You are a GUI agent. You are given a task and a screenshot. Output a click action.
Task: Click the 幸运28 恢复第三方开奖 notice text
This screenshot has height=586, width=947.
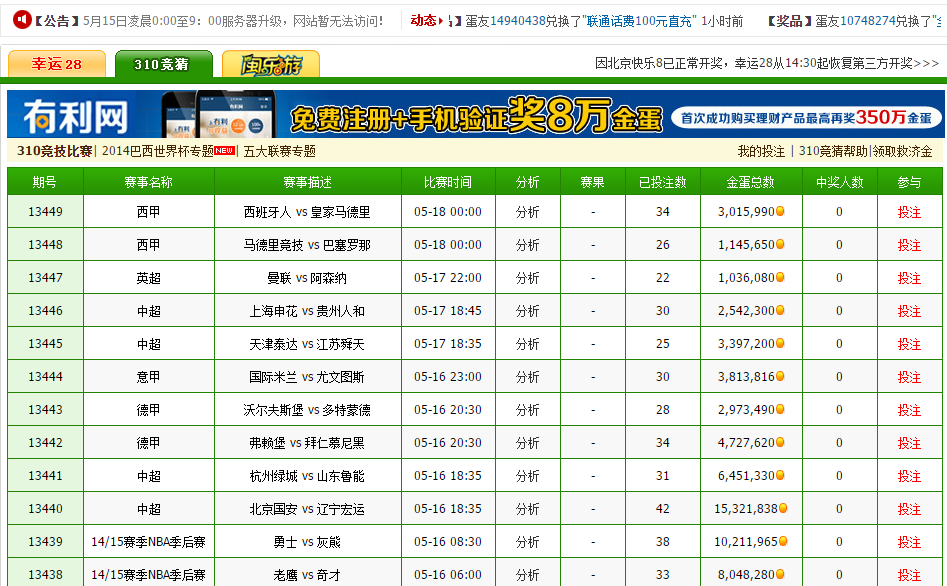(x=766, y=63)
